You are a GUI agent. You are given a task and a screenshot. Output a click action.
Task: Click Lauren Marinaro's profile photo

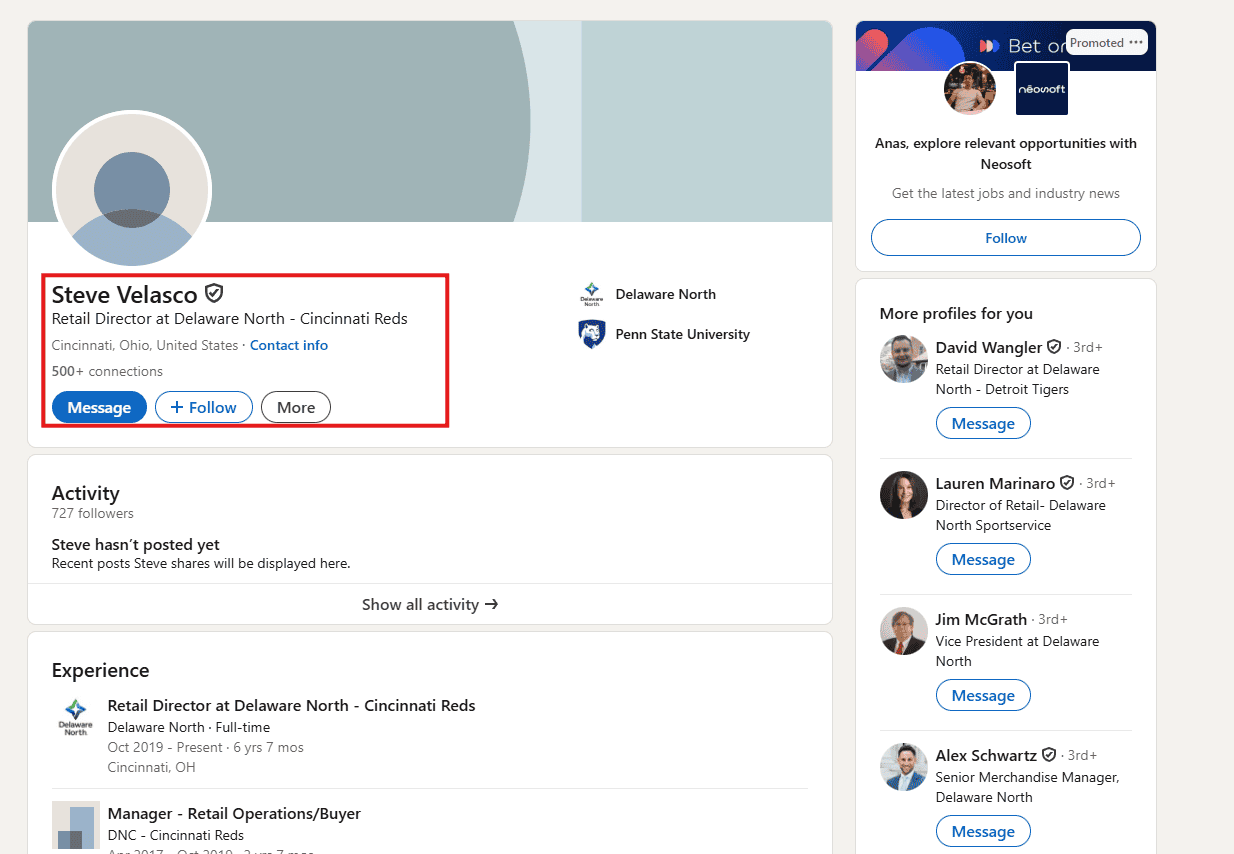(904, 495)
